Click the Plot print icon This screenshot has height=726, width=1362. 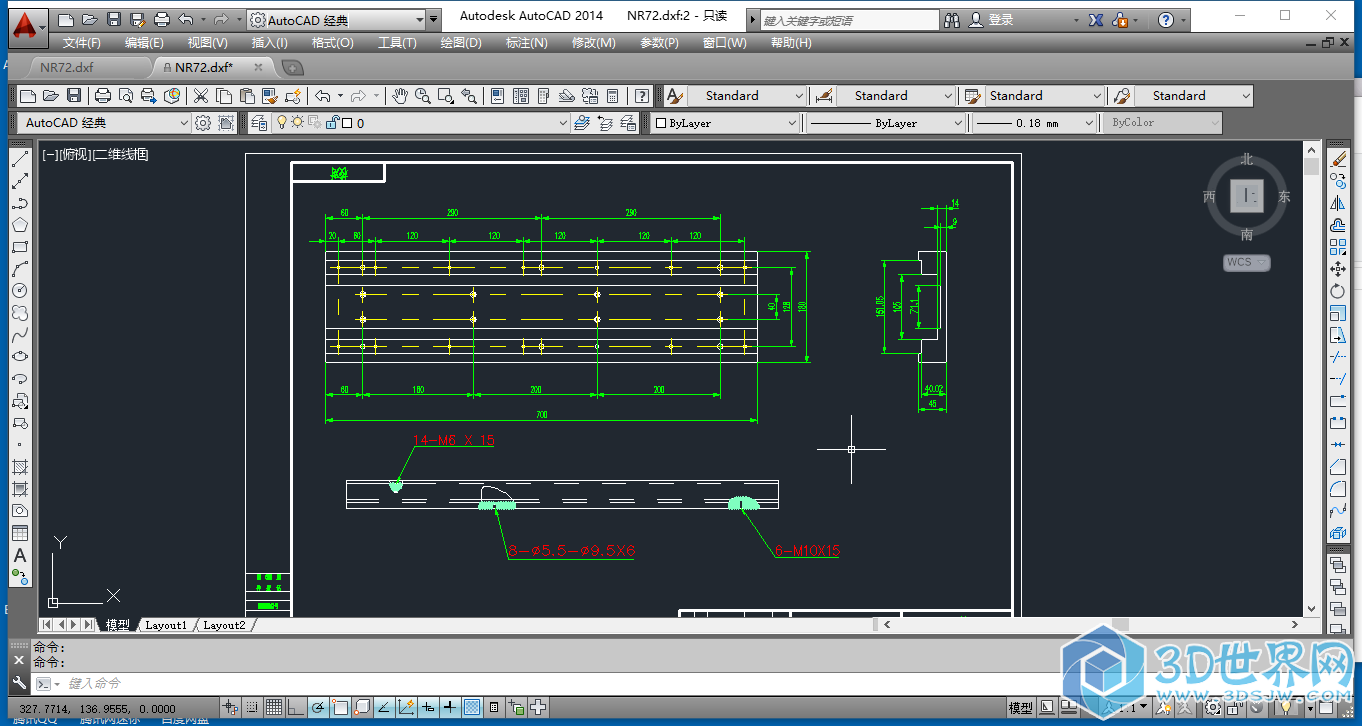(102, 96)
